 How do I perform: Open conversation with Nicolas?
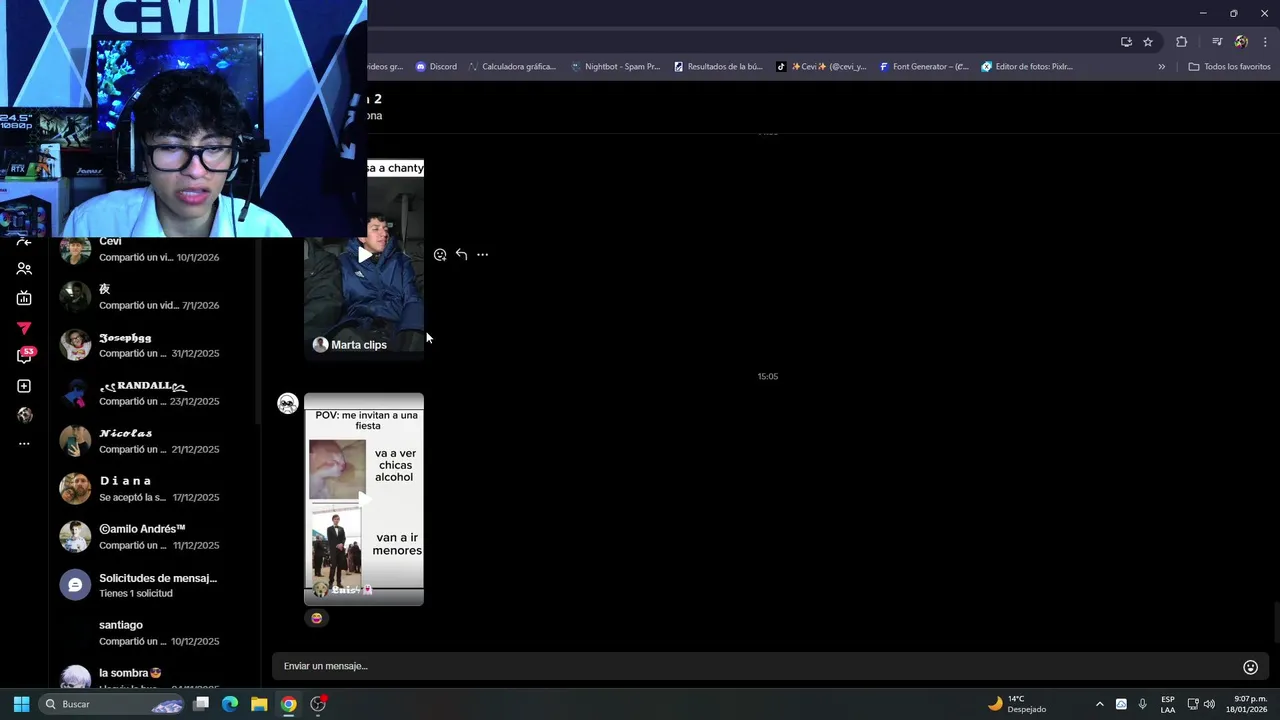pyautogui.click(x=154, y=441)
